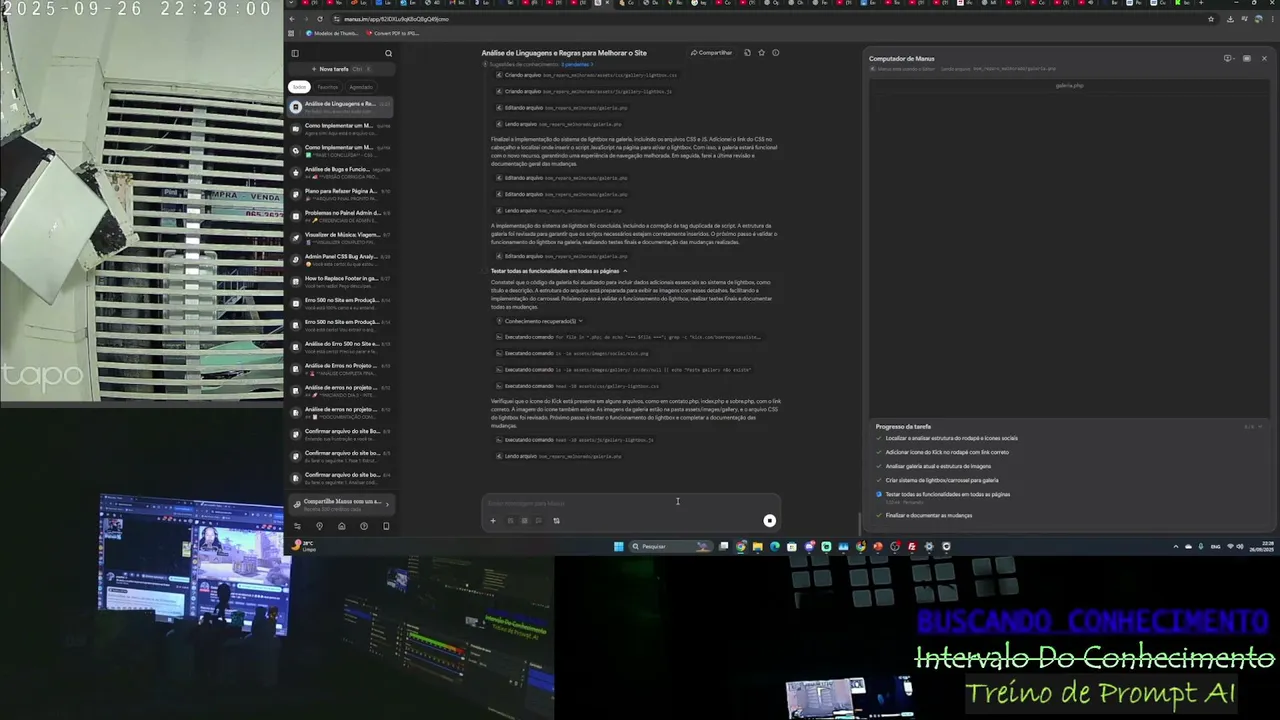Click the files icon beside Compartilhar
This screenshot has width=1280, height=720.
pyautogui.click(x=747, y=53)
